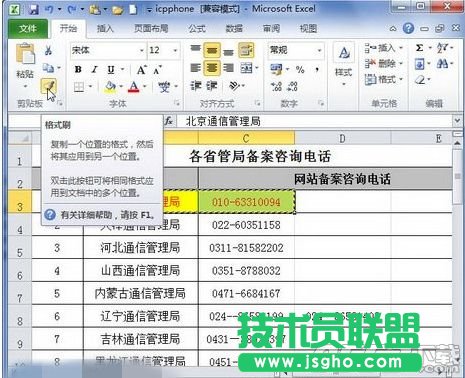
Task: Toggle align text left
Action: pos(195,68)
